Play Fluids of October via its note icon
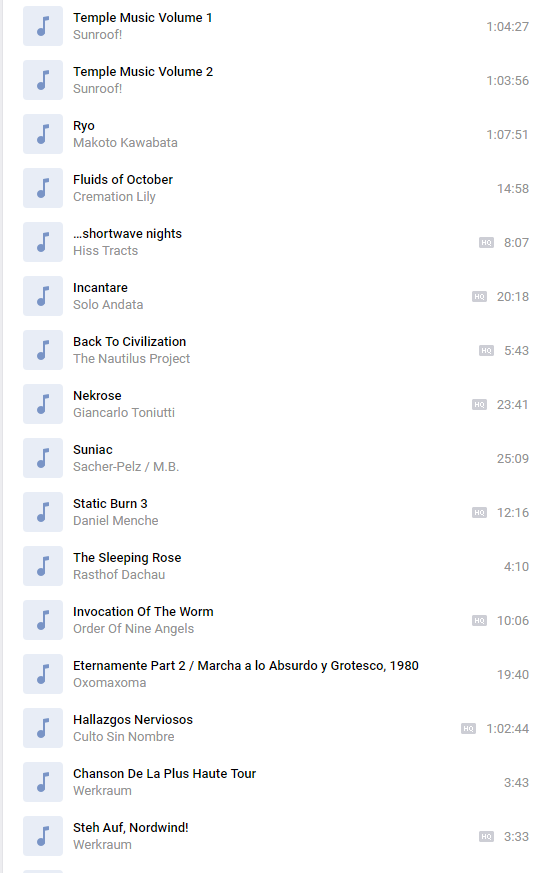The width and height of the screenshot is (554, 873). coord(43,188)
